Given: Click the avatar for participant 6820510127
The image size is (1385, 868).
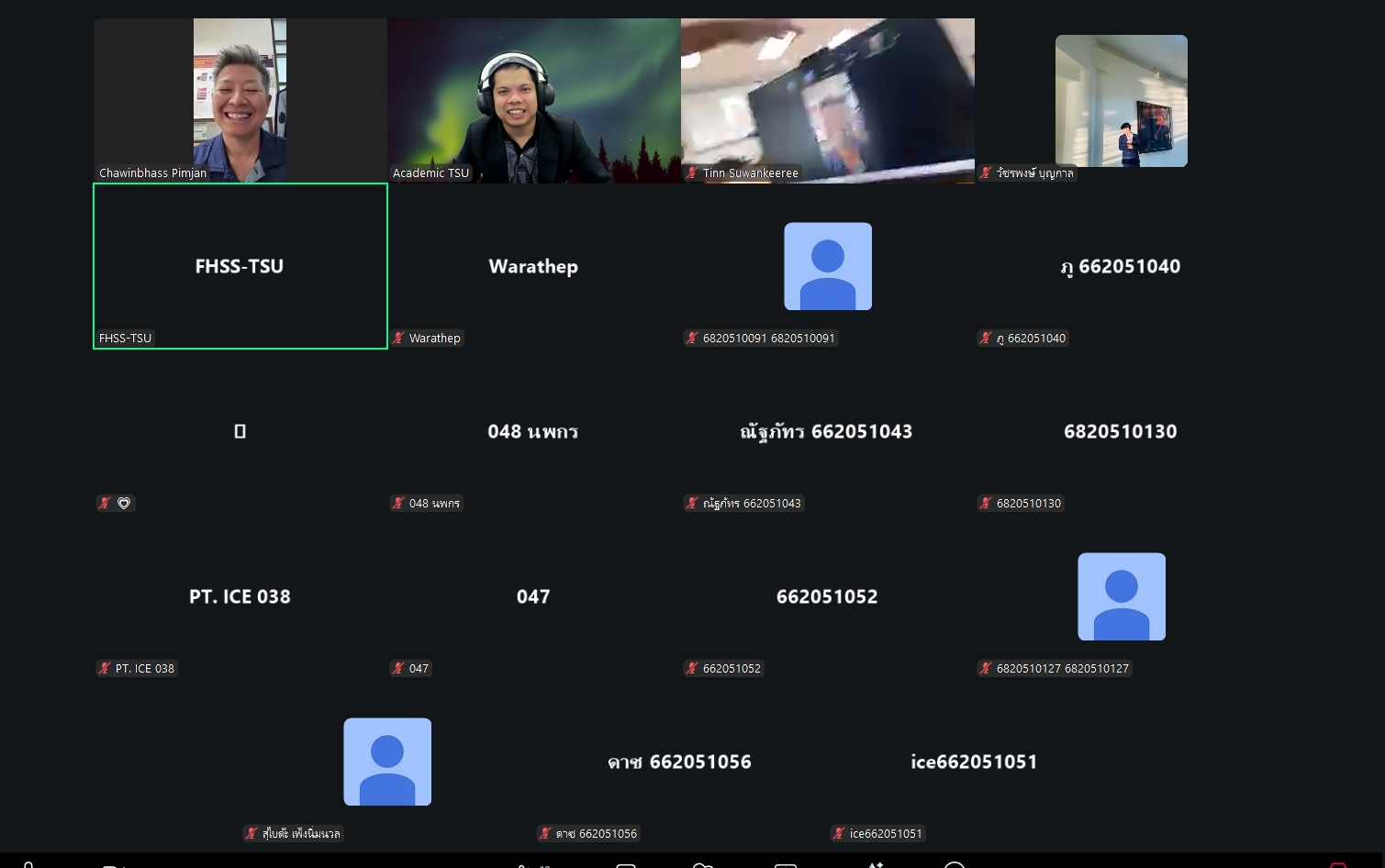Looking at the screenshot, I should (x=1122, y=596).
